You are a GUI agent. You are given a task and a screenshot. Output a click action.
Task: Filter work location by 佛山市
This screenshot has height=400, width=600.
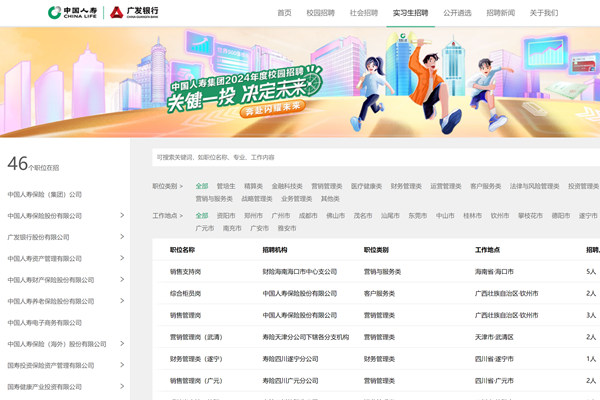[x=336, y=216]
